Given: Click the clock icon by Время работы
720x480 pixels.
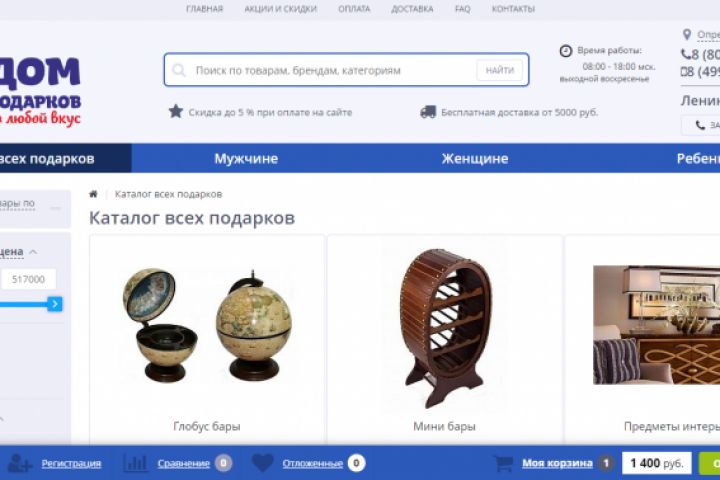Looking at the screenshot, I should 566,51.
